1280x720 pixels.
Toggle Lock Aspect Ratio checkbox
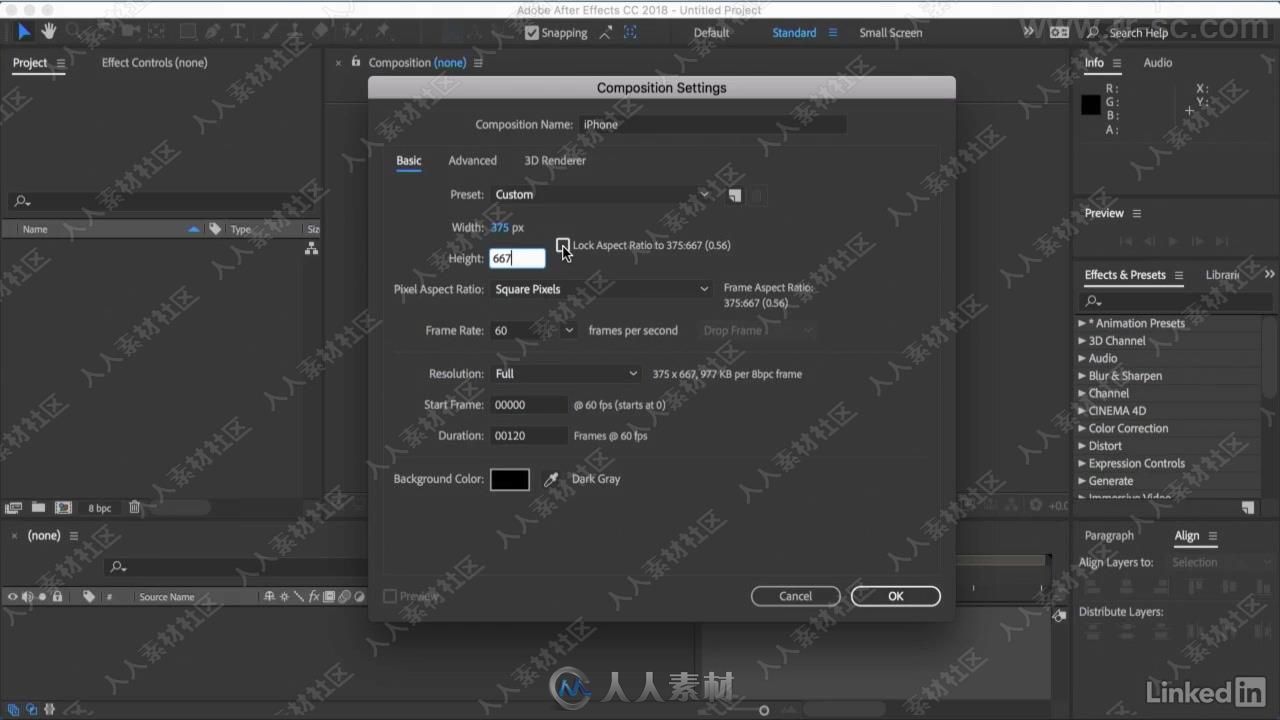pyautogui.click(x=563, y=245)
